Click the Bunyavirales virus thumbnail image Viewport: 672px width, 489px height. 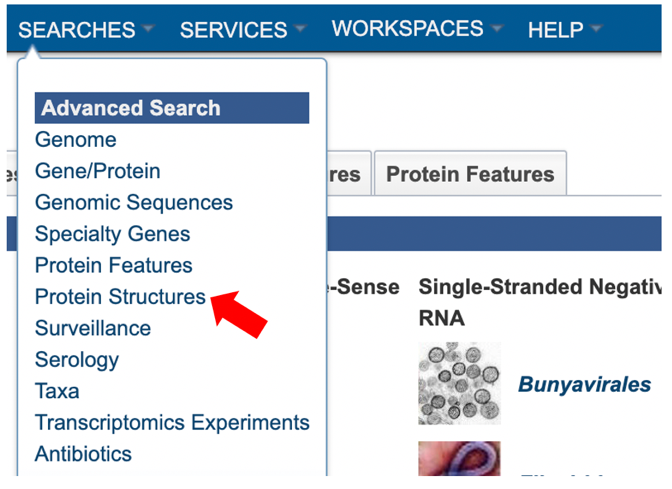click(459, 383)
